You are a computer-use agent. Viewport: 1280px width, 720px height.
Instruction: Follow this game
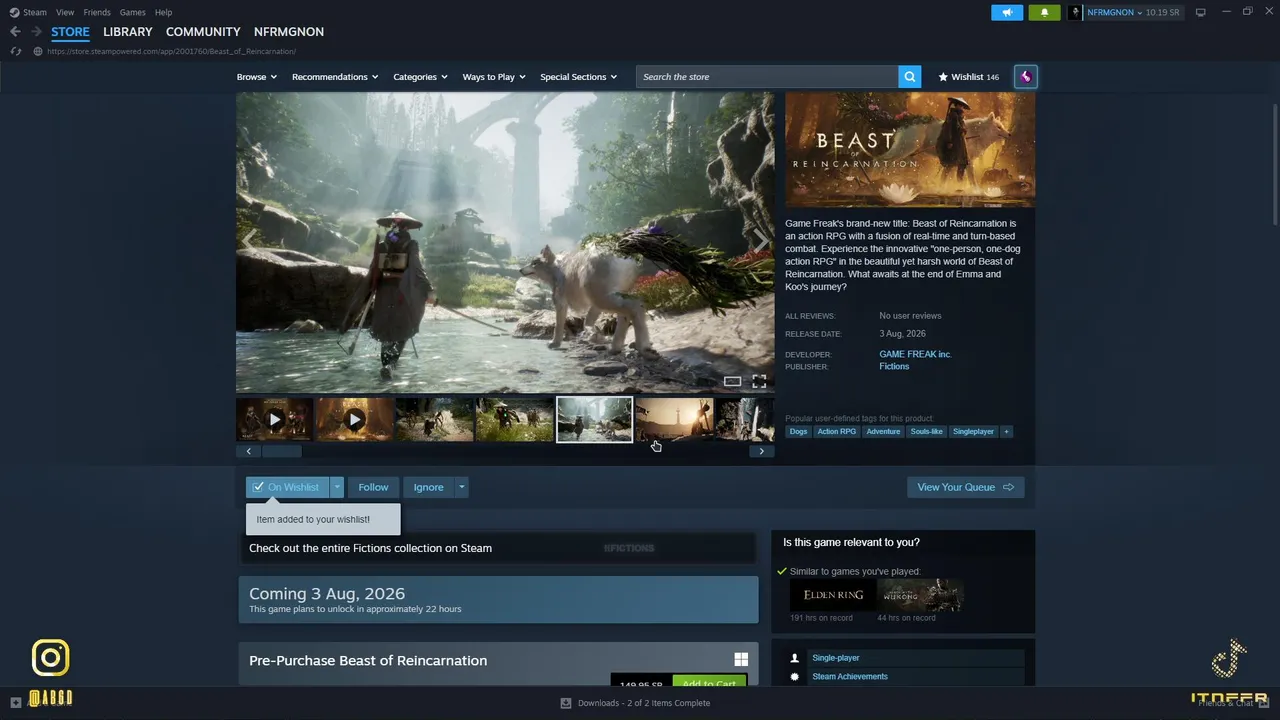pos(373,487)
